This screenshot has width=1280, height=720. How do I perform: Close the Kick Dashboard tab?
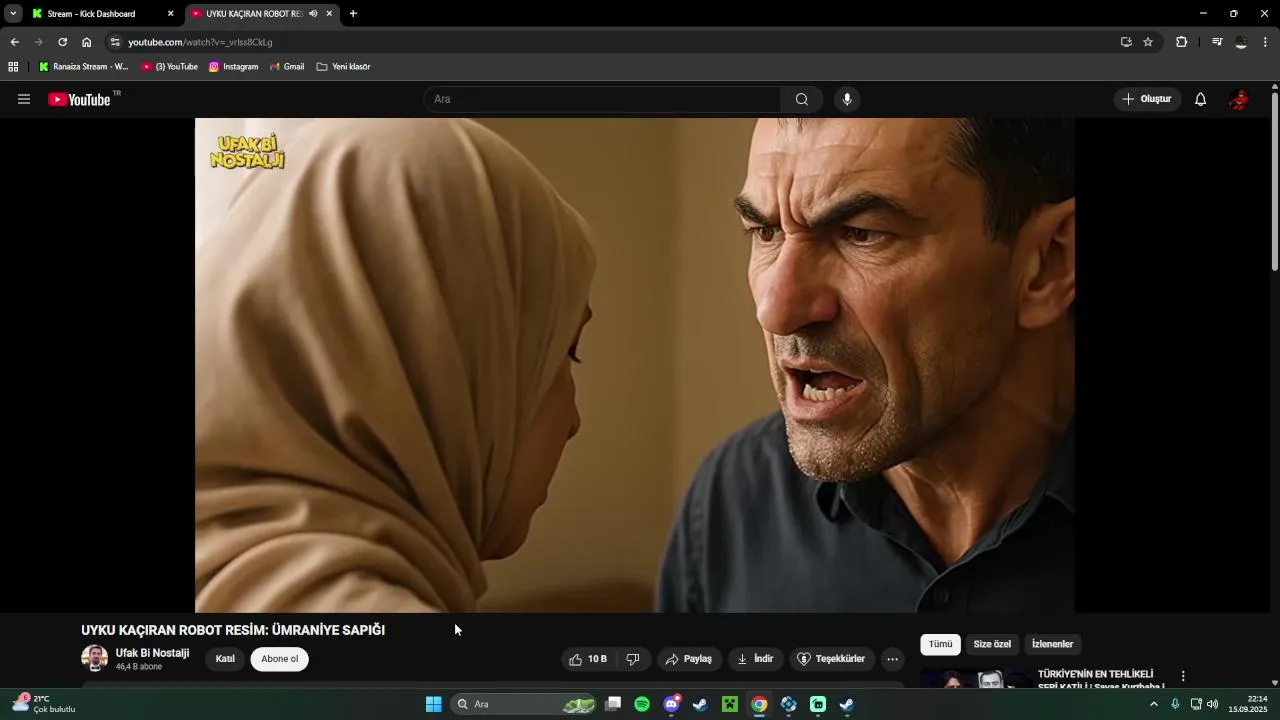click(170, 14)
